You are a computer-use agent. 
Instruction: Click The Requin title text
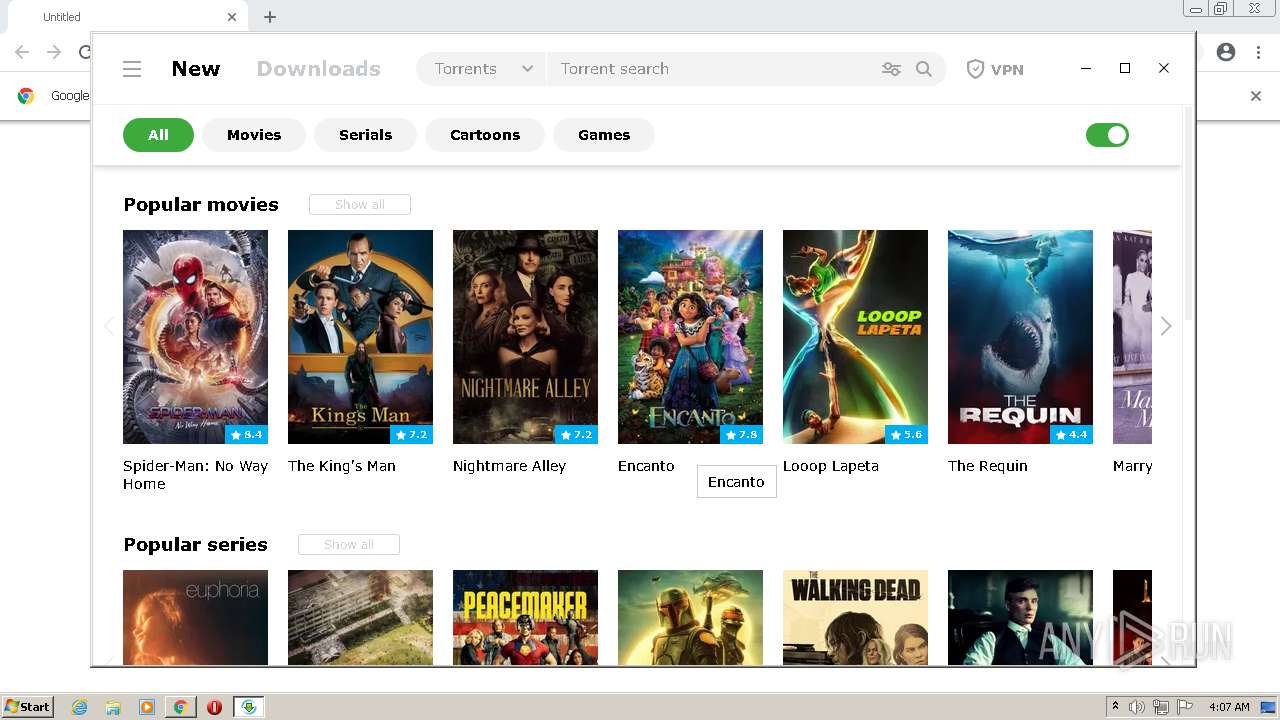(988, 466)
